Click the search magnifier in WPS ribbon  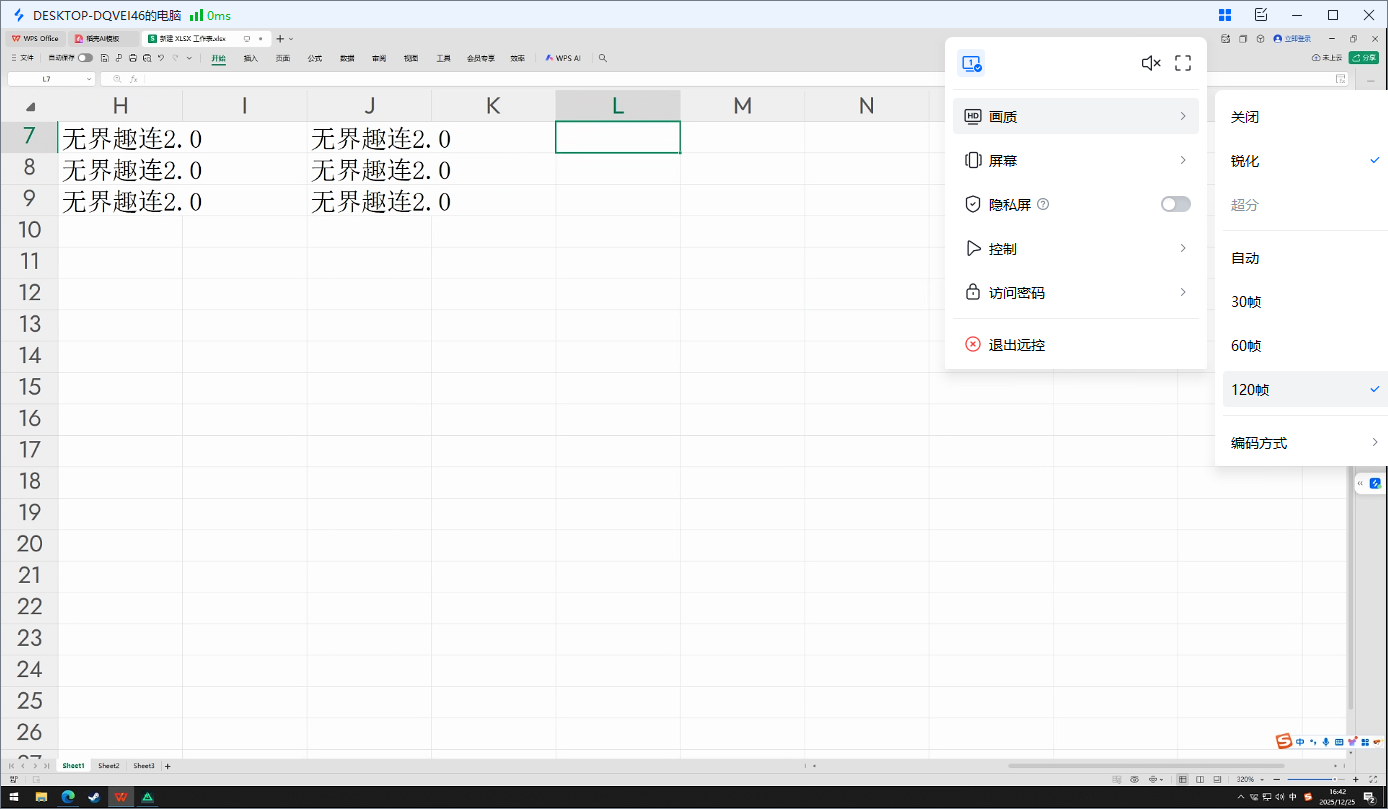[x=603, y=58]
